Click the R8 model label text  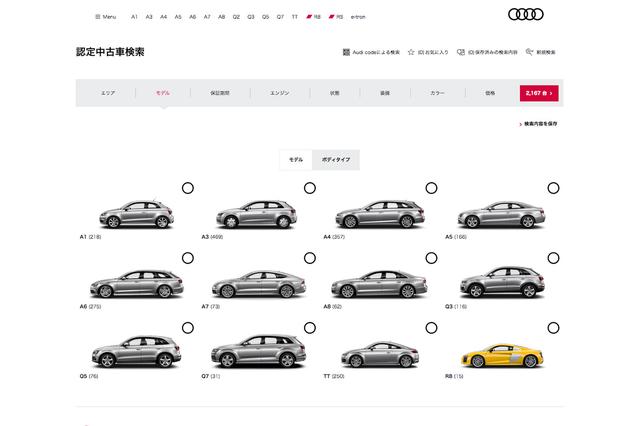(x=454, y=376)
